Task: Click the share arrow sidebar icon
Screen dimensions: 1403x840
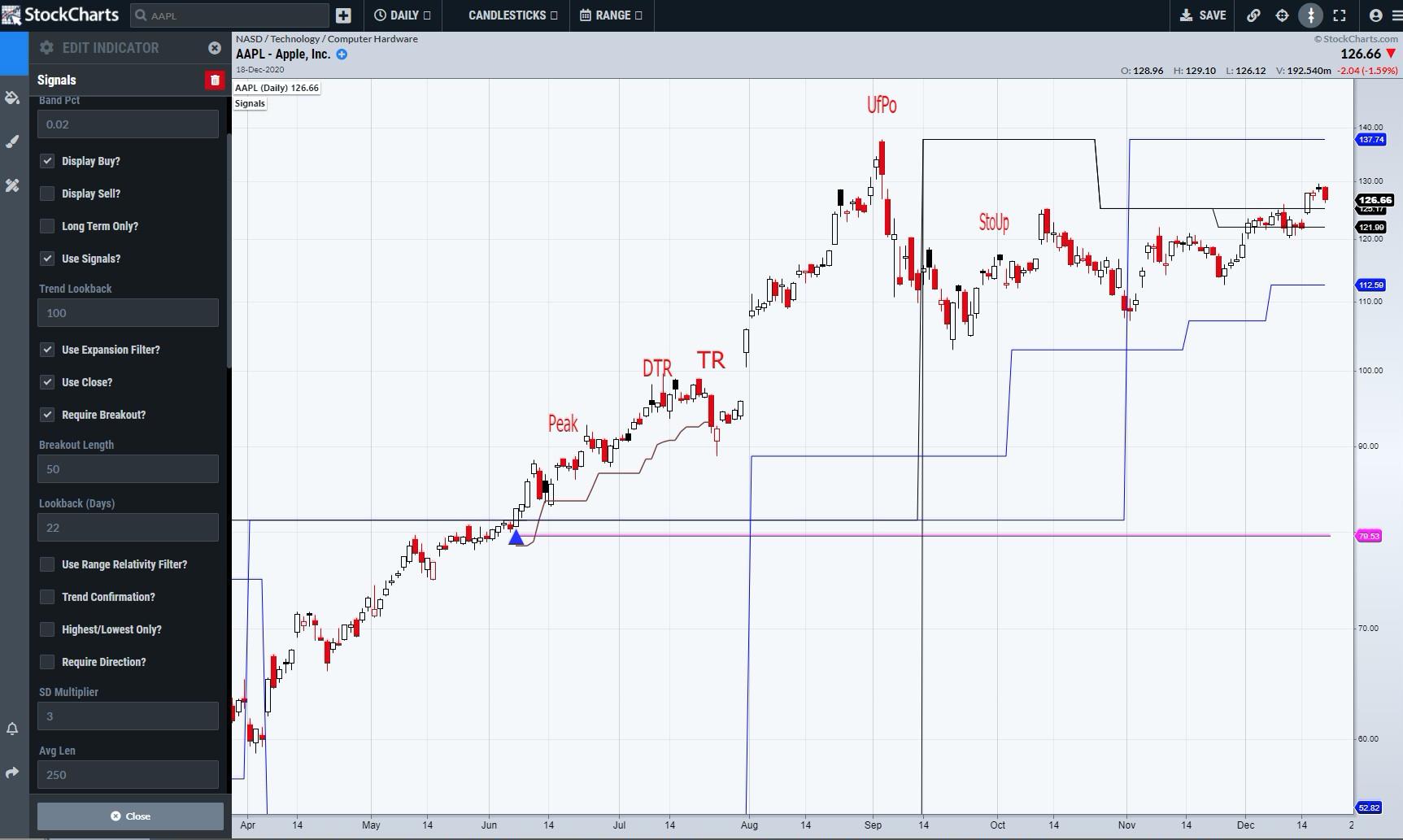Action: 12,773
